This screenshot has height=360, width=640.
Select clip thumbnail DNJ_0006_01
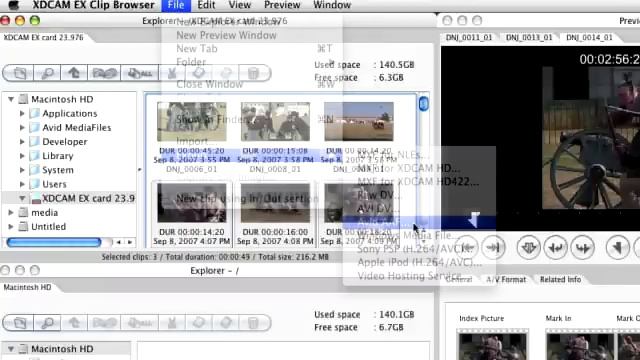[191, 122]
